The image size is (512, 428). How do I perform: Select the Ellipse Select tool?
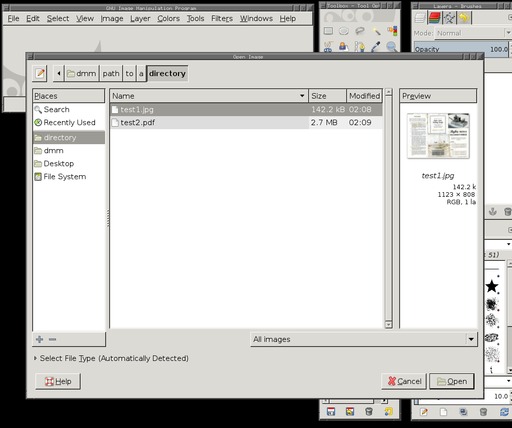click(344, 31)
